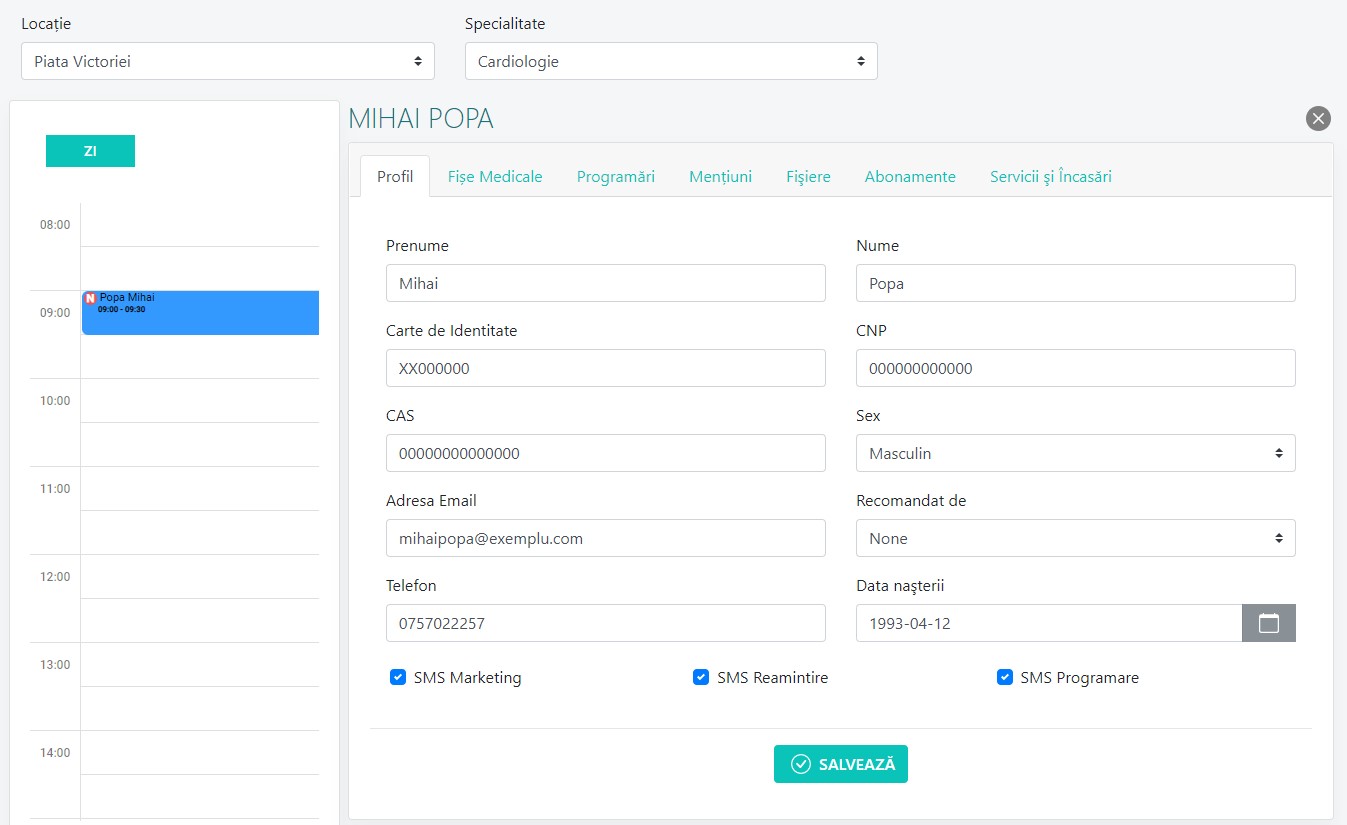
Task: Disable the SMS Programare checkbox
Action: click(1004, 678)
